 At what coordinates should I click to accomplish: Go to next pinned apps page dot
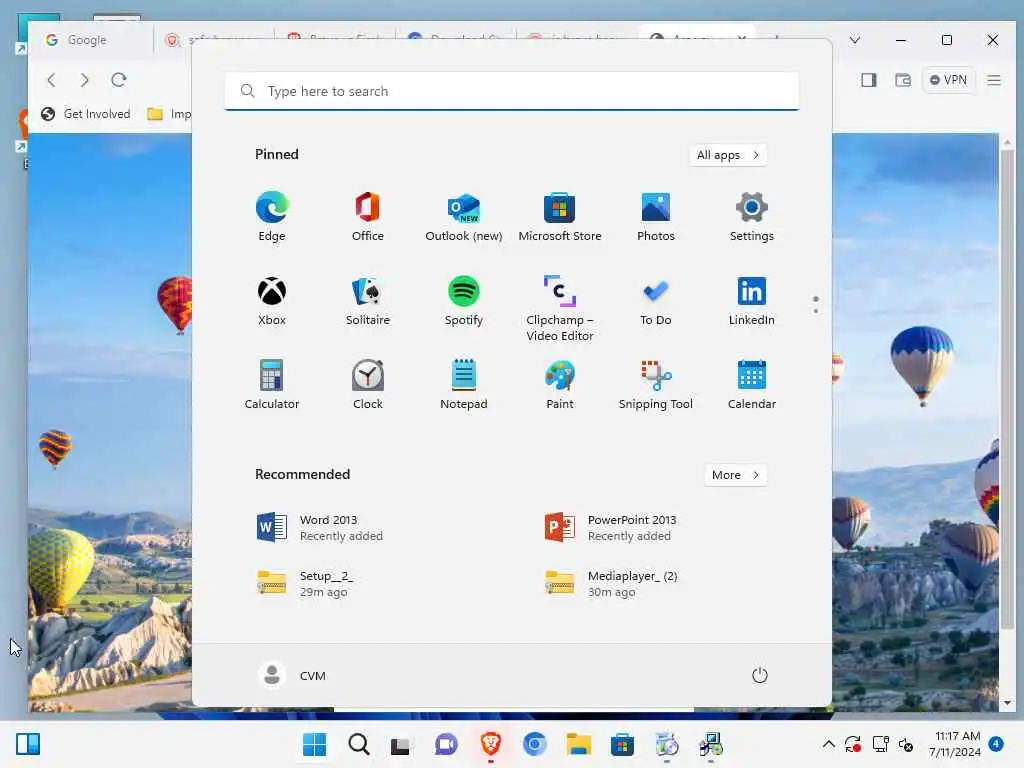(x=816, y=311)
